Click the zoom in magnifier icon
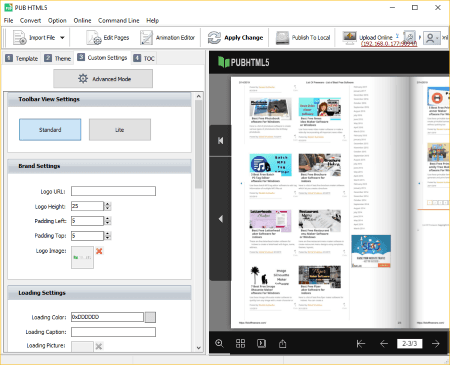This screenshot has height=365, width=450. click(219, 343)
